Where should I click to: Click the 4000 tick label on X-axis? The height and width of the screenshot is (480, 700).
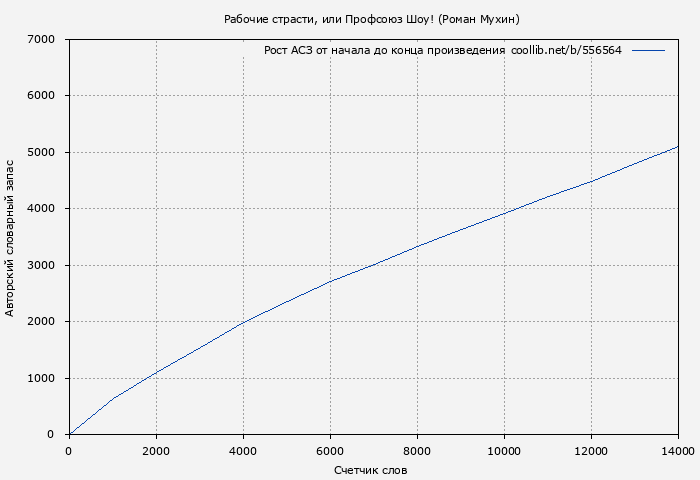pyautogui.click(x=243, y=450)
